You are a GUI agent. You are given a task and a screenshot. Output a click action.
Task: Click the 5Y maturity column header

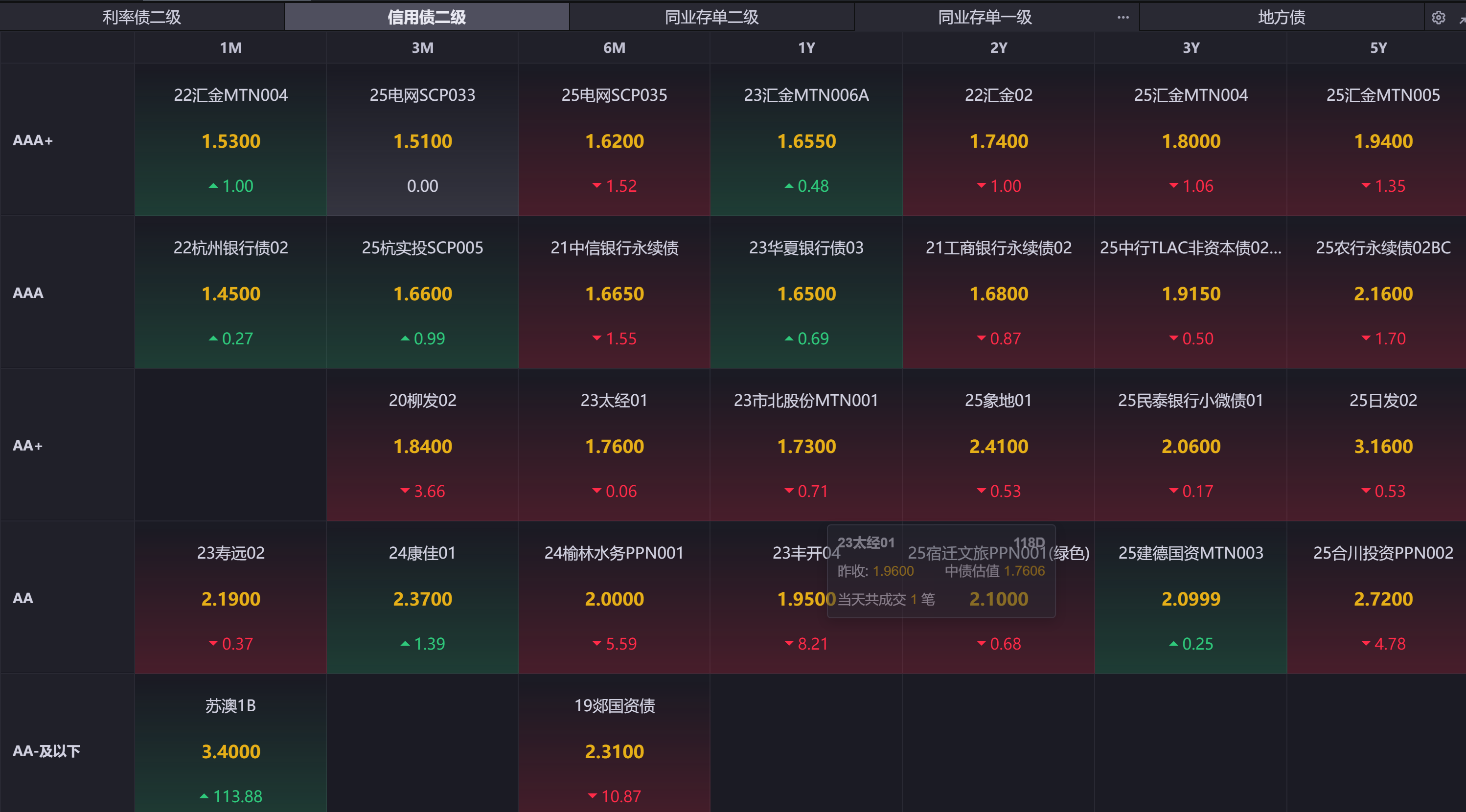pyautogui.click(x=1378, y=48)
